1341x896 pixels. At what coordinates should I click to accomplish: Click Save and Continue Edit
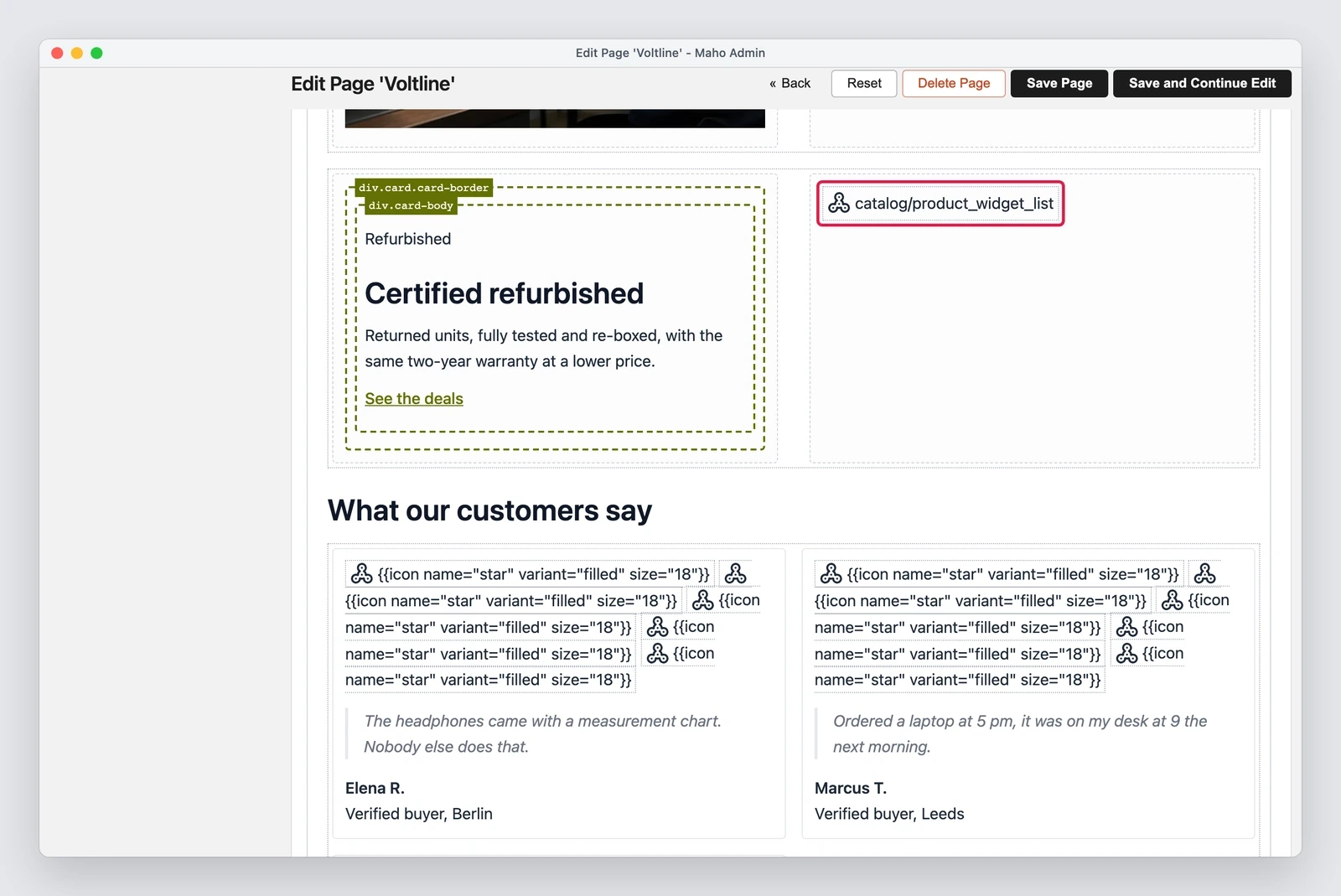pos(1202,83)
